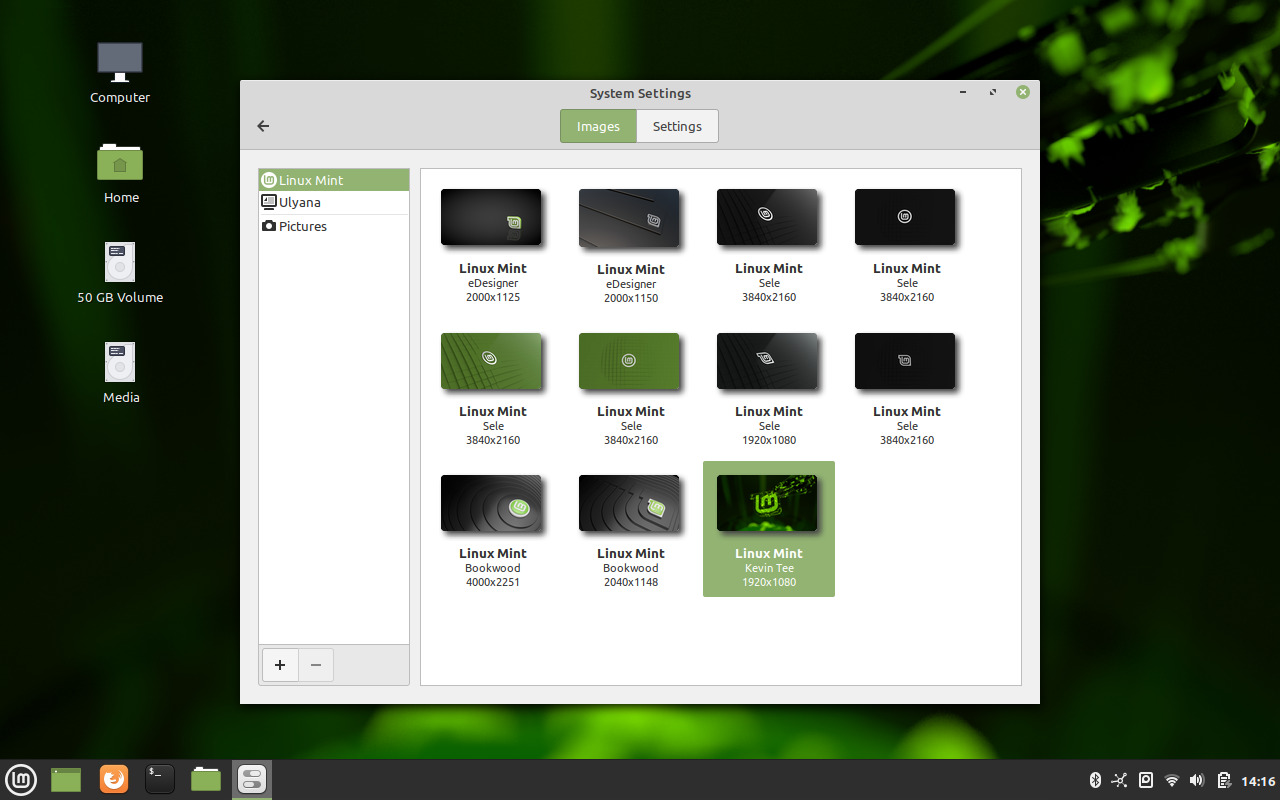
Task: Click the screen recorder tray icon beside Wi-Fi
Action: 1146,781
